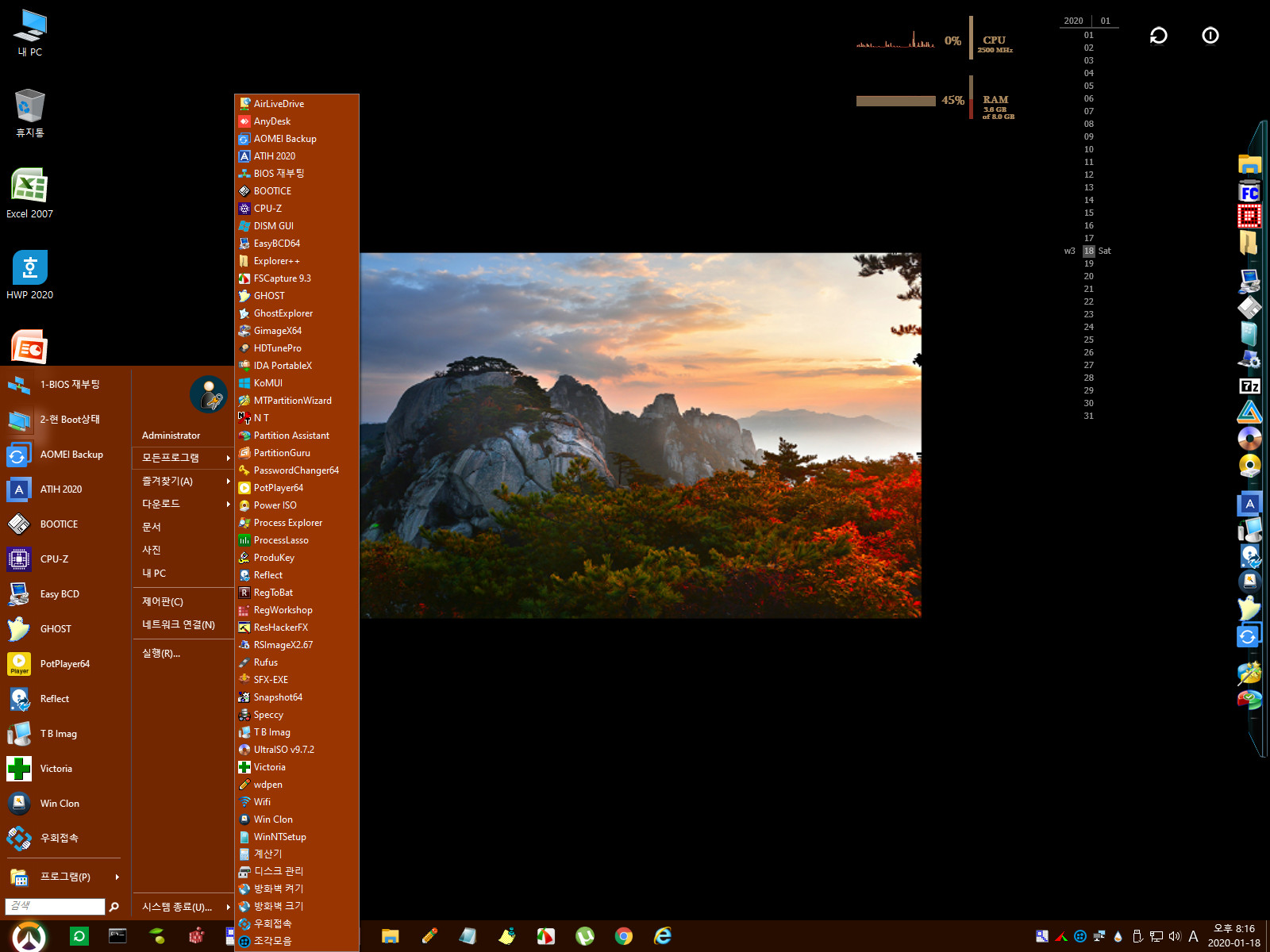The width and height of the screenshot is (1270, 952).
Task: Launch Partition Assistant from programs list
Action: (x=297, y=436)
